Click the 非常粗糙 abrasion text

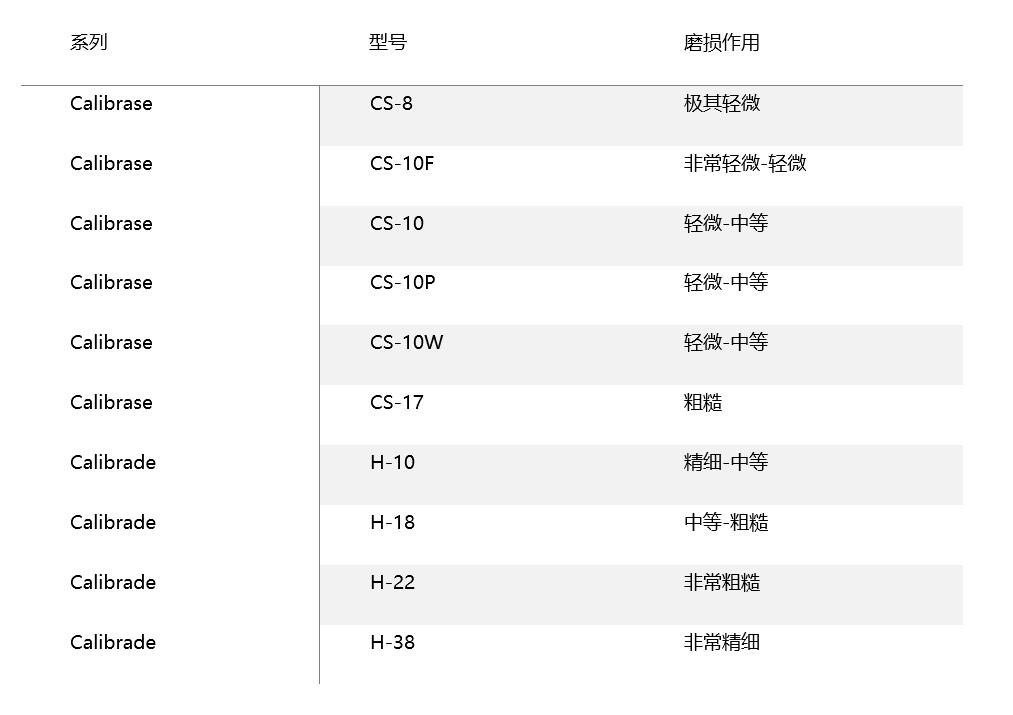(x=722, y=583)
